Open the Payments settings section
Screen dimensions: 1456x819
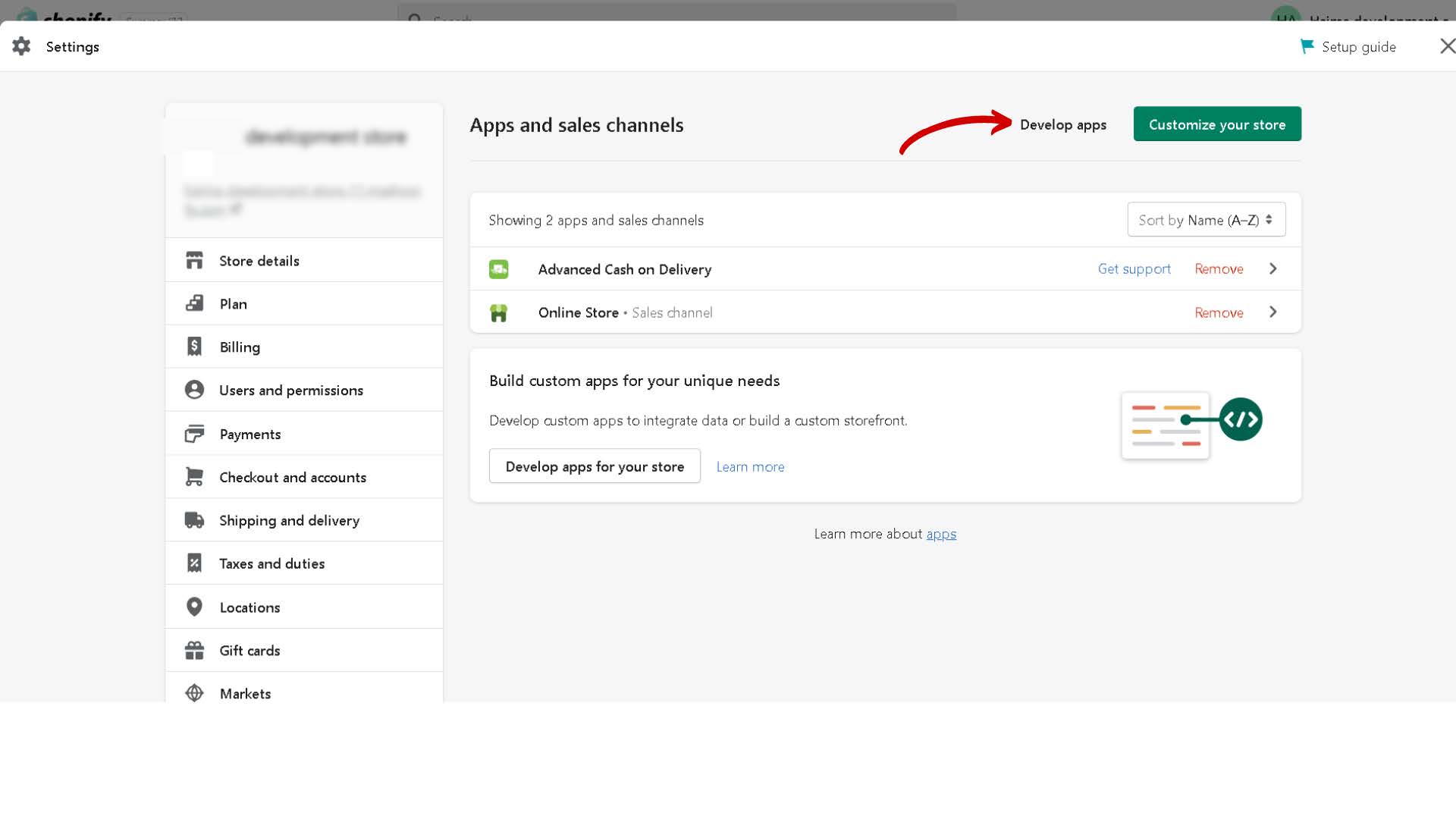coord(250,434)
